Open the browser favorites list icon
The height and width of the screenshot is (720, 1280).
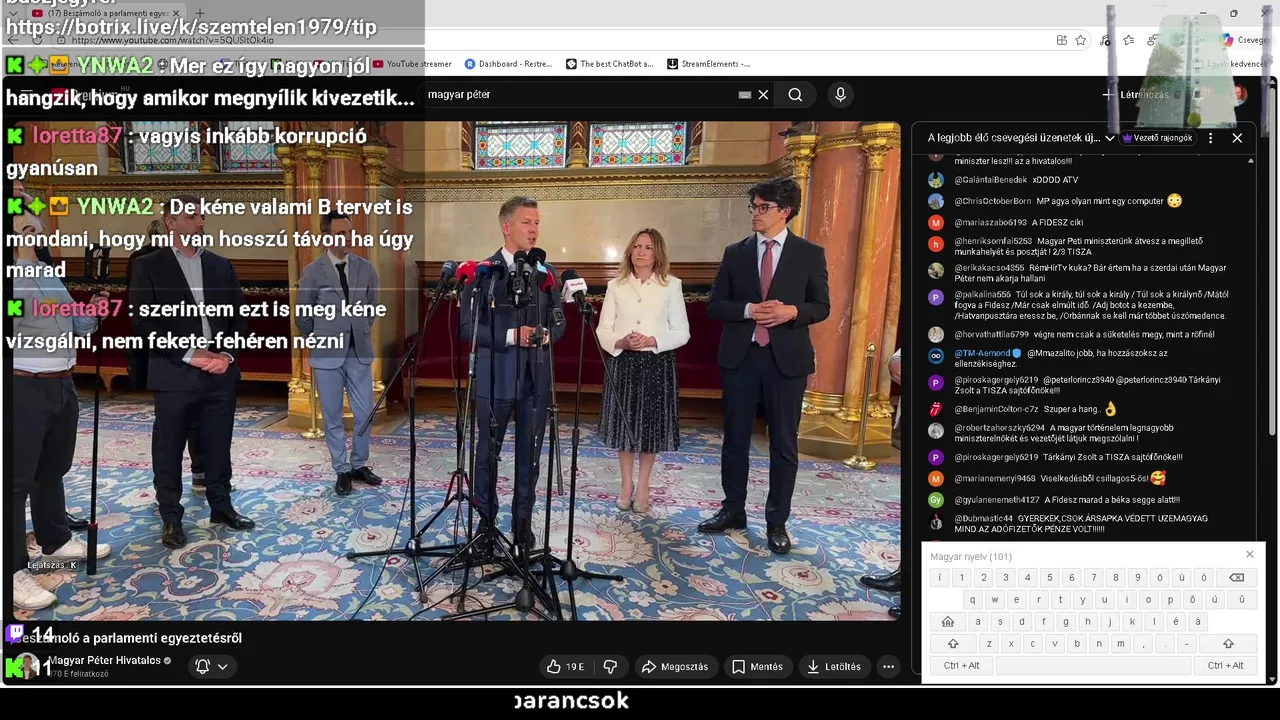point(1128,40)
